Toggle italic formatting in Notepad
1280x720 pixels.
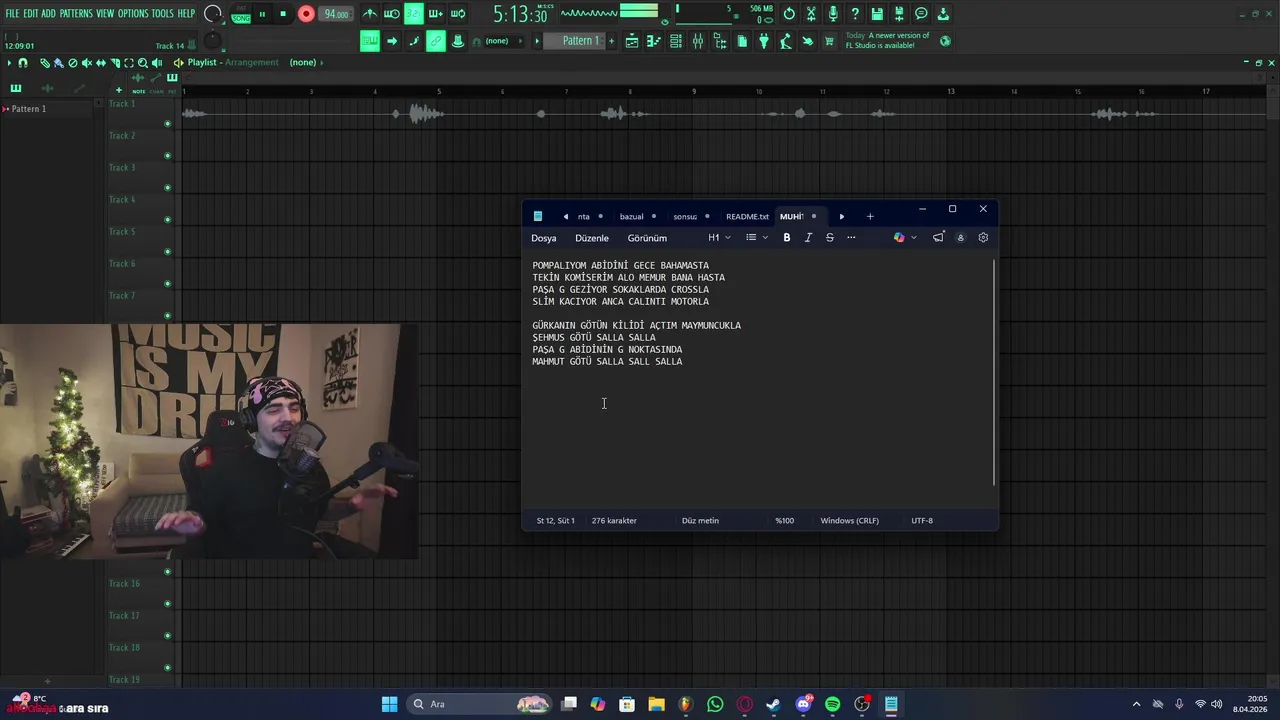(808, 238)
